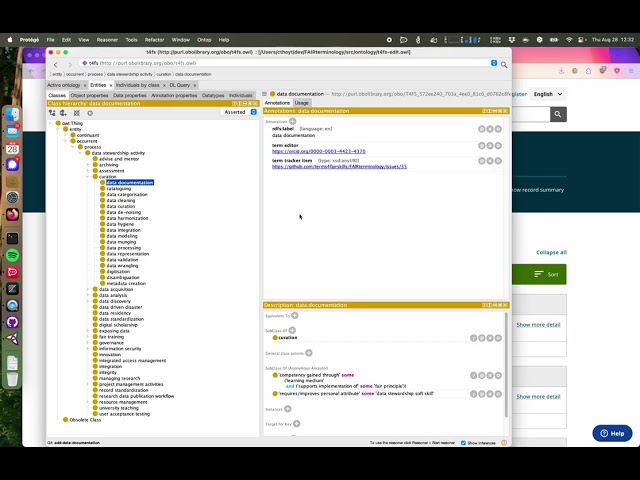This screenshot has height=480, width=640.
Task: Toggle the Show Inferences checkbox
Action: click(462, 442)
